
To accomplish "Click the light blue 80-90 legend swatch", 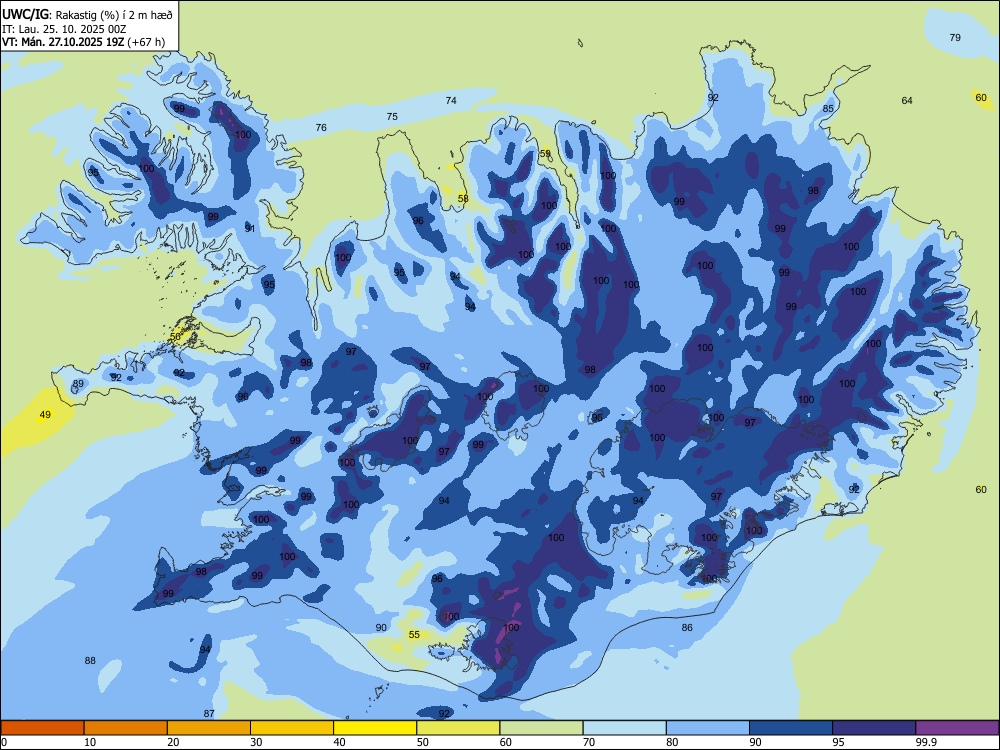I will click(708, 728).
